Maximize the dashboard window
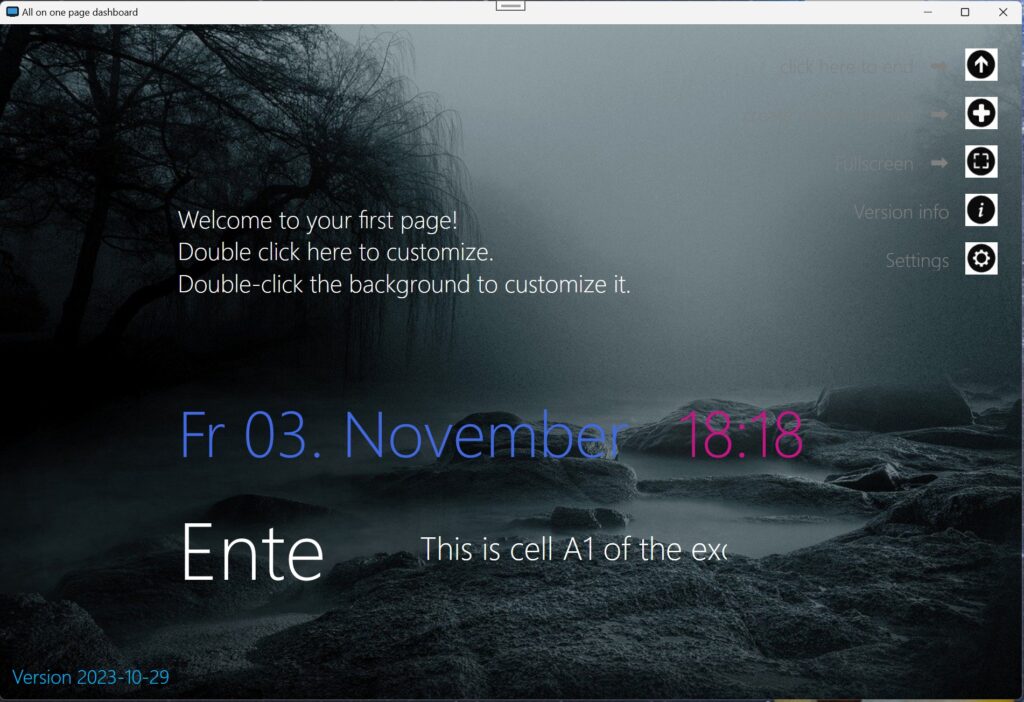Image resolution: width=1024 pixels, height=702 pixels. pos(965,12)
